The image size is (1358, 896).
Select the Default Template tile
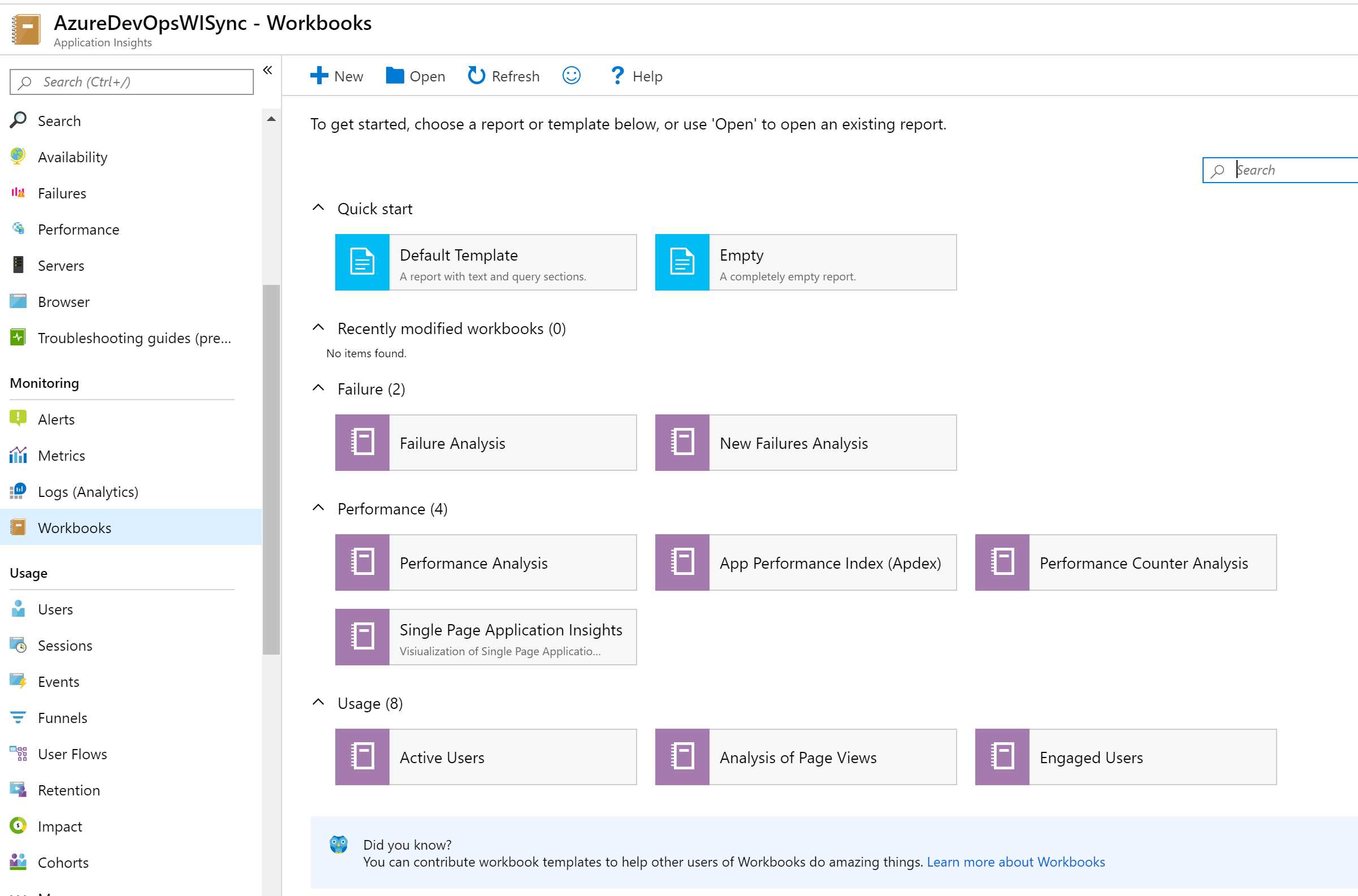(x=485, y=262)
